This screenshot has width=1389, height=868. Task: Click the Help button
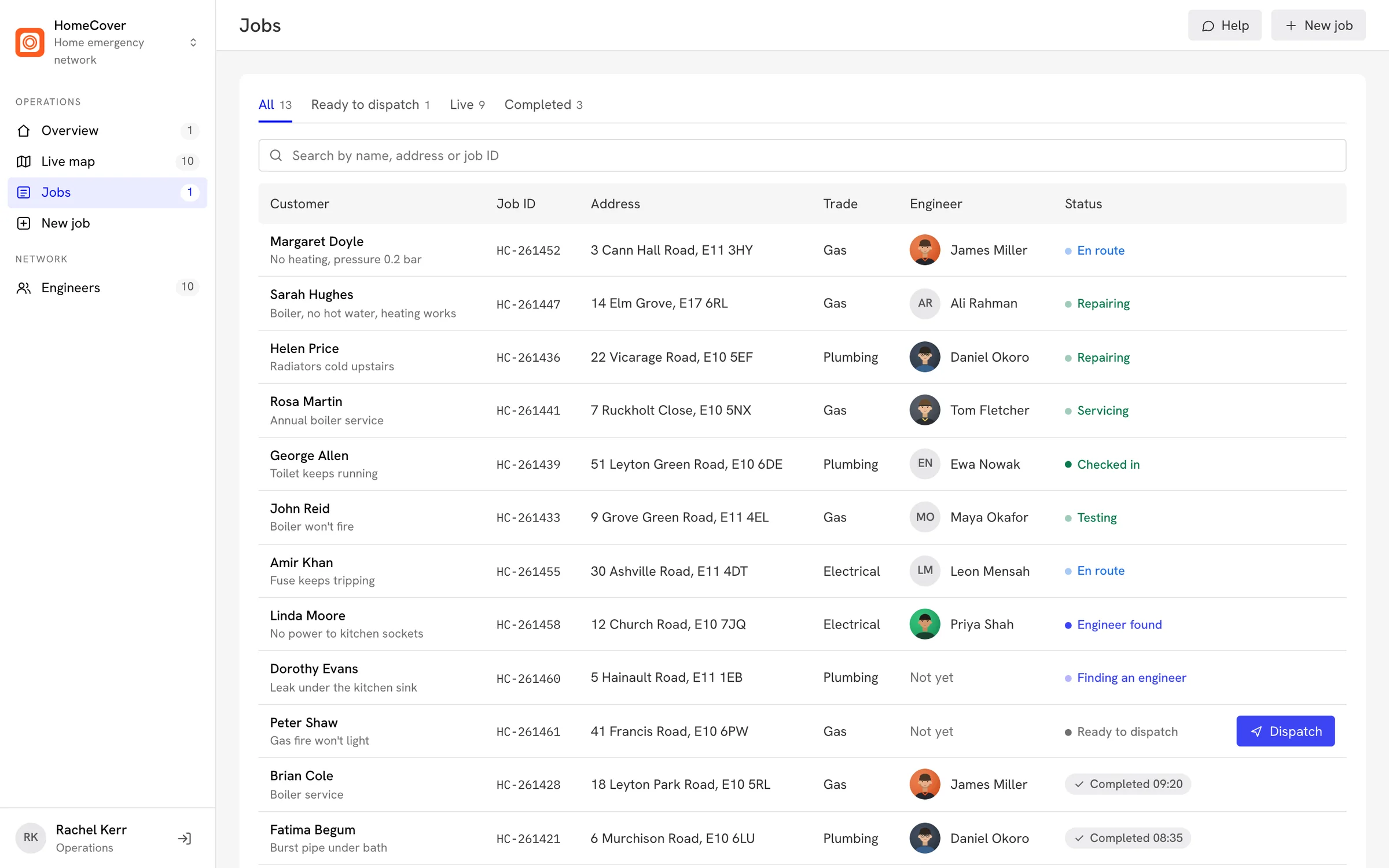[1225, 25]
